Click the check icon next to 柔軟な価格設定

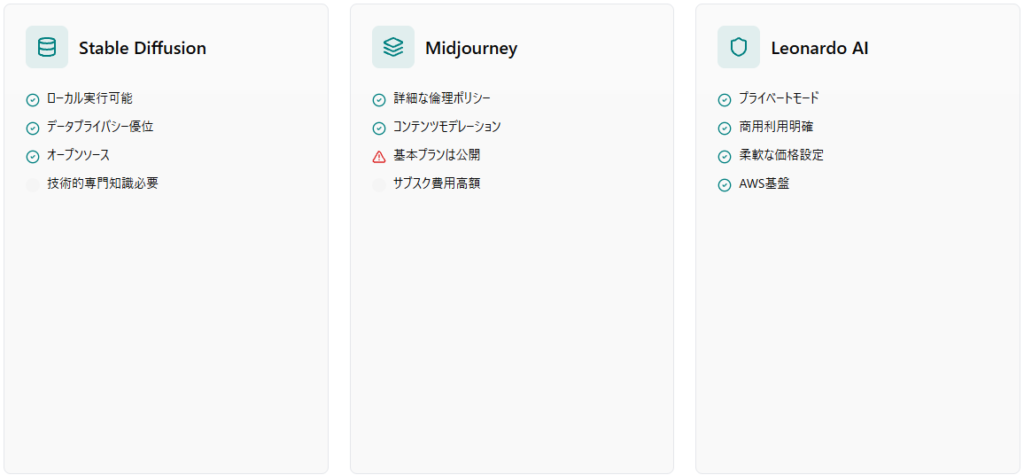pyautogui.click(x=725, y=156)
